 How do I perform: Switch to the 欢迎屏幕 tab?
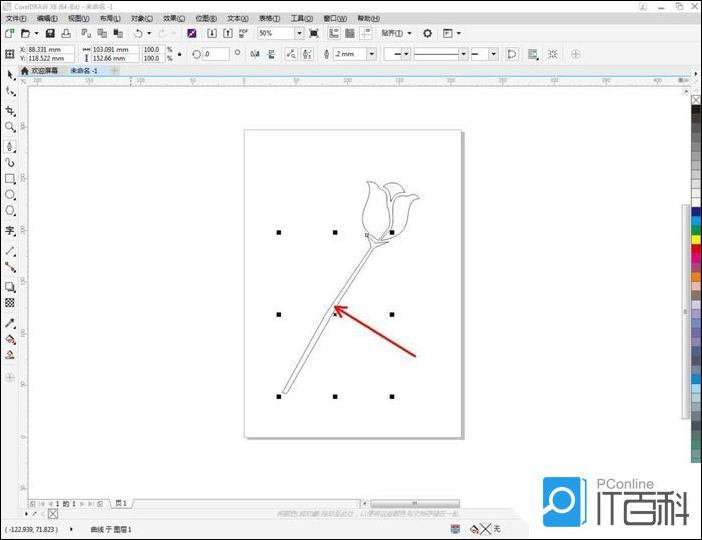click(44, 71)
